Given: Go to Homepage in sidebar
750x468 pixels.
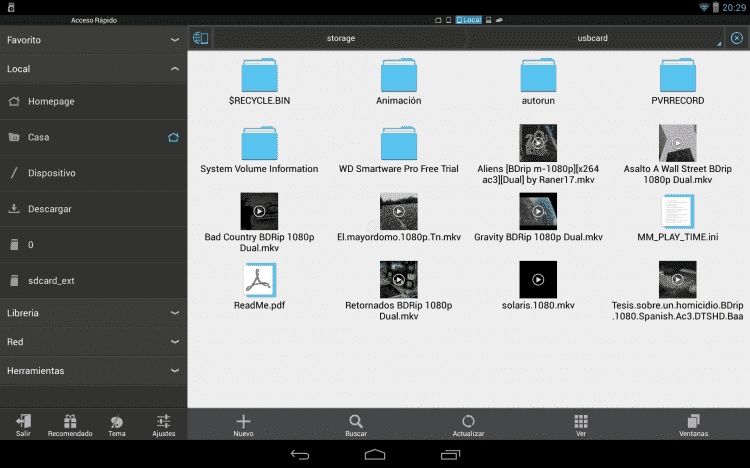Looking at the screenshot, I should pos(93,101).
